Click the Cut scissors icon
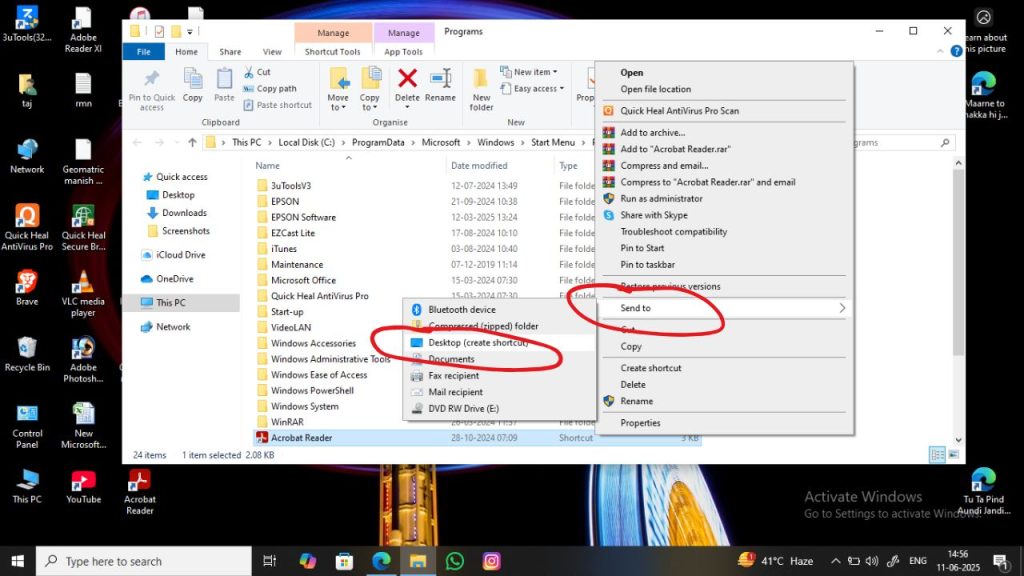 pyautogui.click(x=249, y=72)
